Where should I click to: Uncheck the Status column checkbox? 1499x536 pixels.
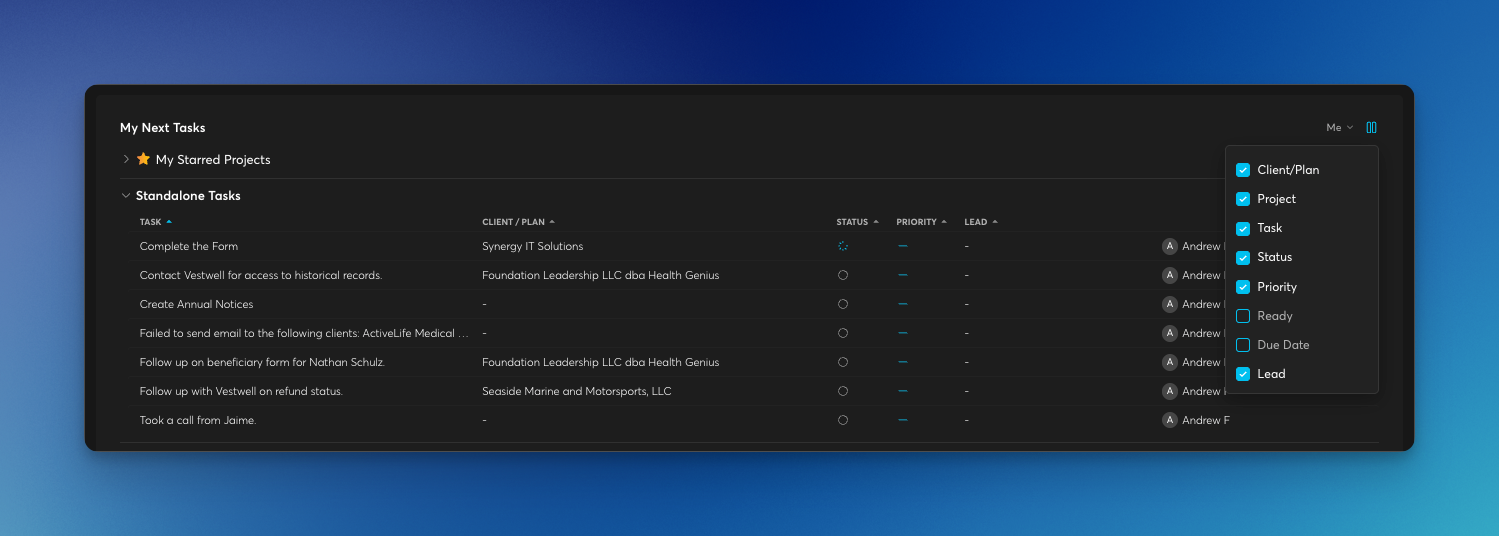tap(1243, 257)
